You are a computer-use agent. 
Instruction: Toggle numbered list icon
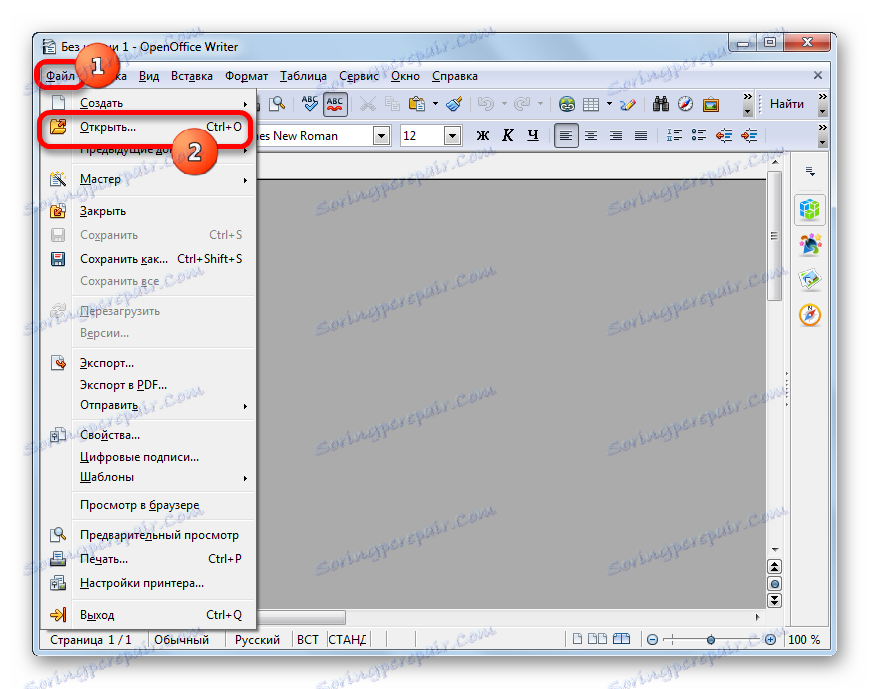pyautogui.click(x=674, y=135)
